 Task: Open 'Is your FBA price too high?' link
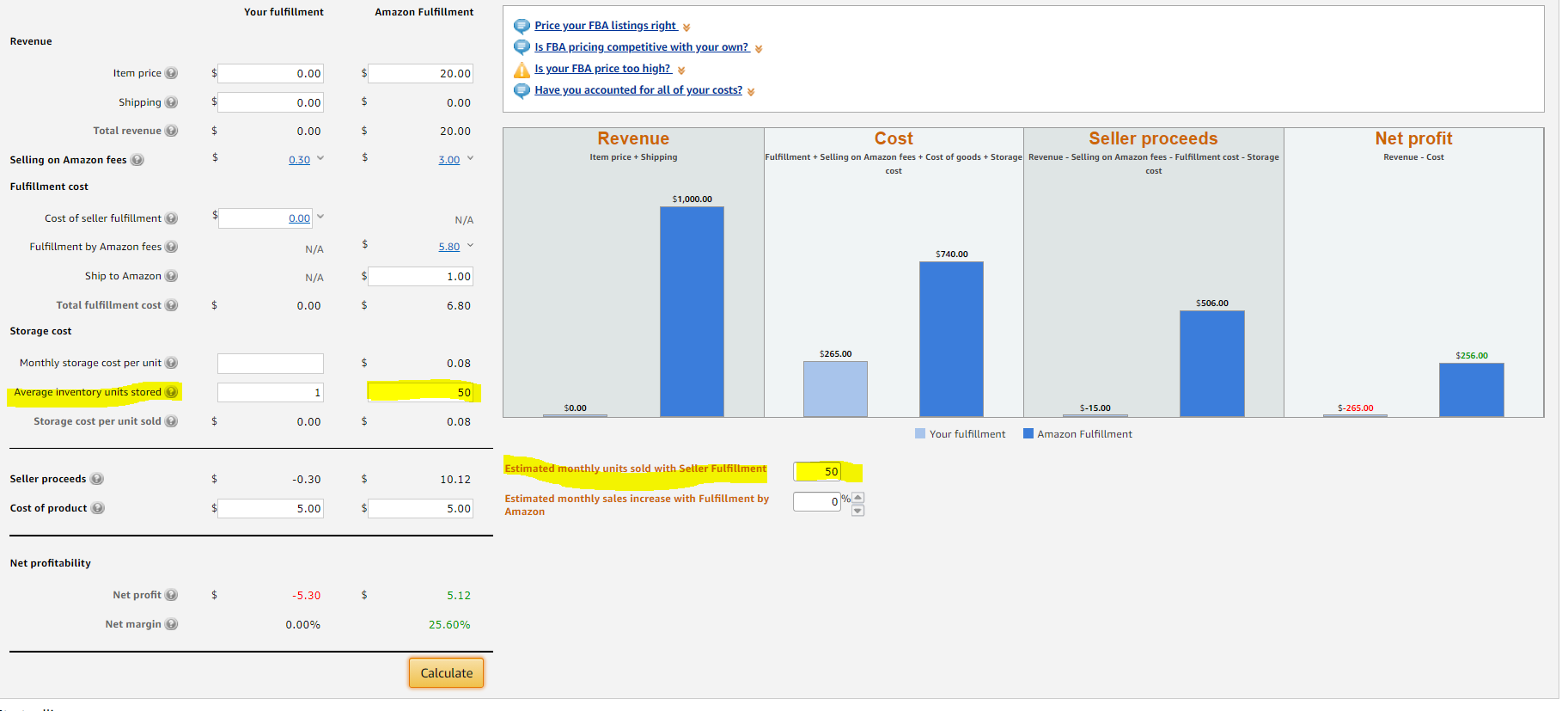[x=603, y=69]
